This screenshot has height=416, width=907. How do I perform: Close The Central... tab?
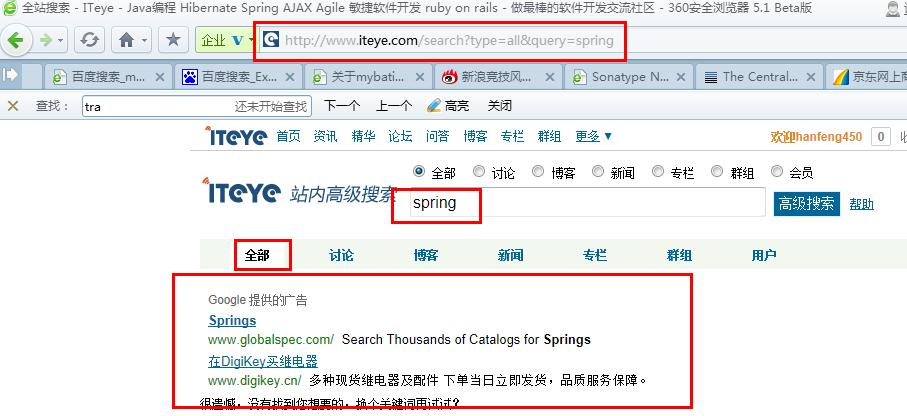(x=810, y=77)
